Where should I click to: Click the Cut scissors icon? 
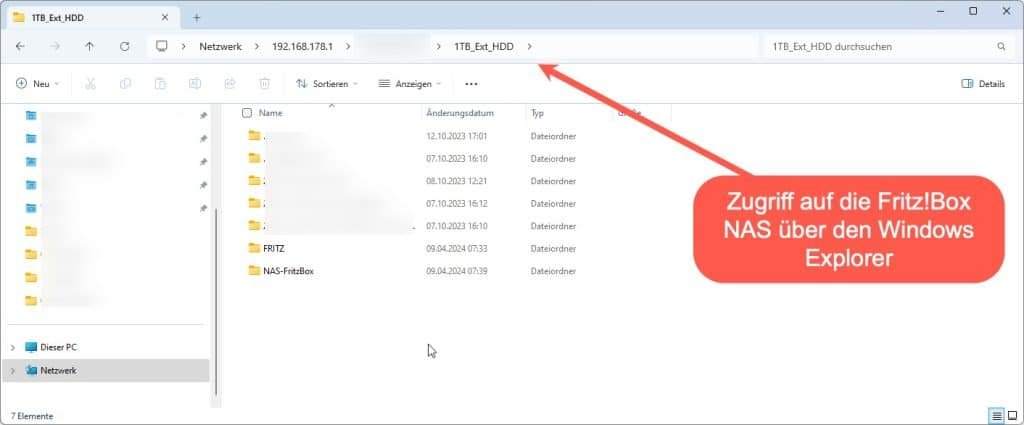click(x=90, y=84)
